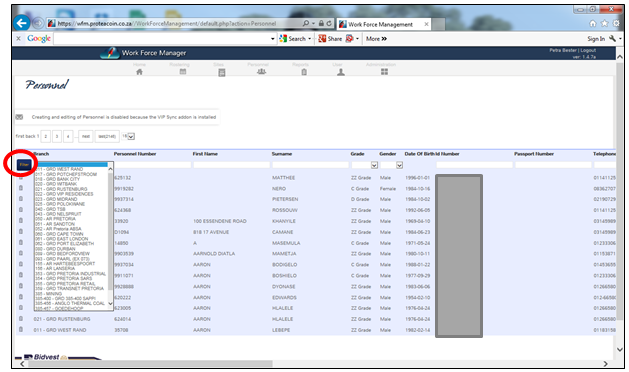Jump to last(2146) page
The image size is (629, 372).
pos(107,136)
